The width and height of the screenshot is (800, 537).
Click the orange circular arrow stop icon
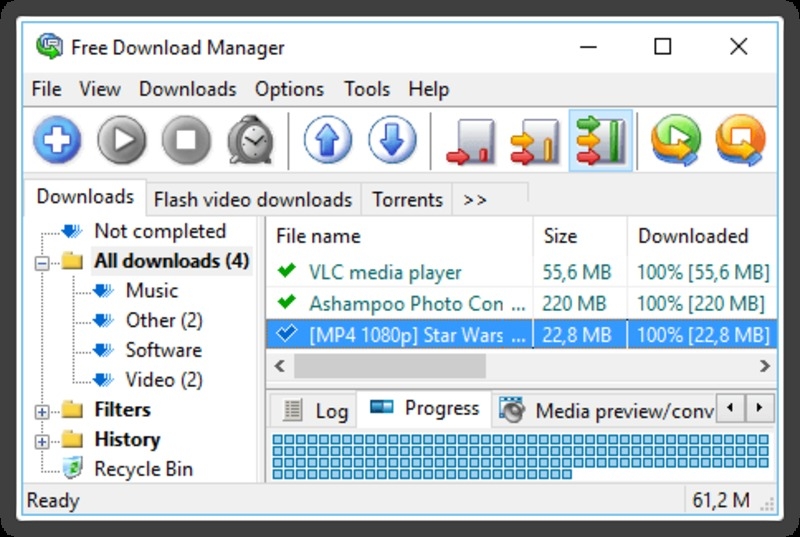point(740,140)
